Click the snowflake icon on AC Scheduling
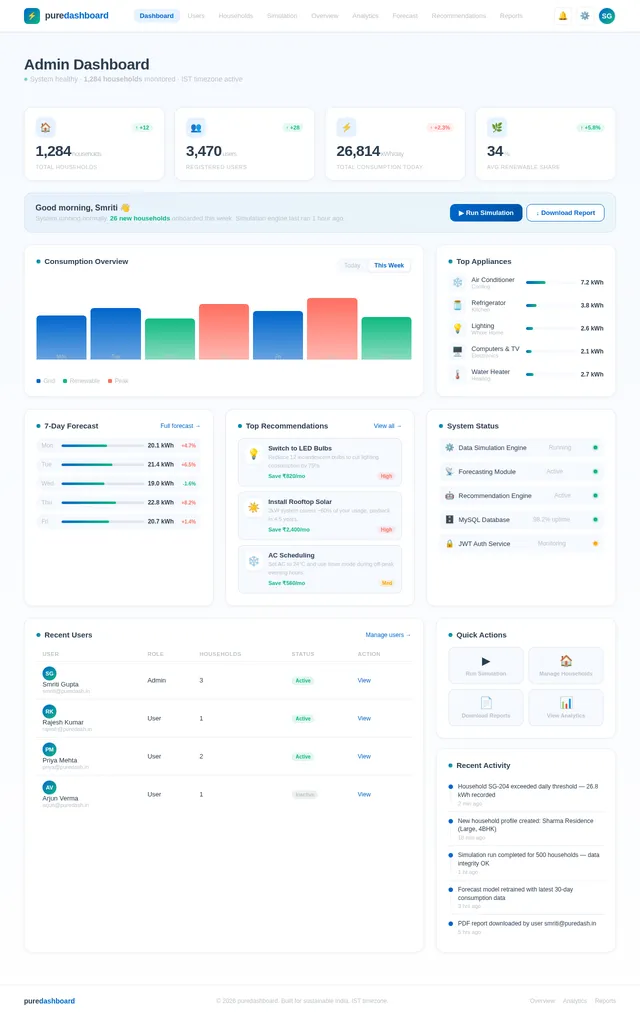 pyautogui.click(x=254, y=561)
